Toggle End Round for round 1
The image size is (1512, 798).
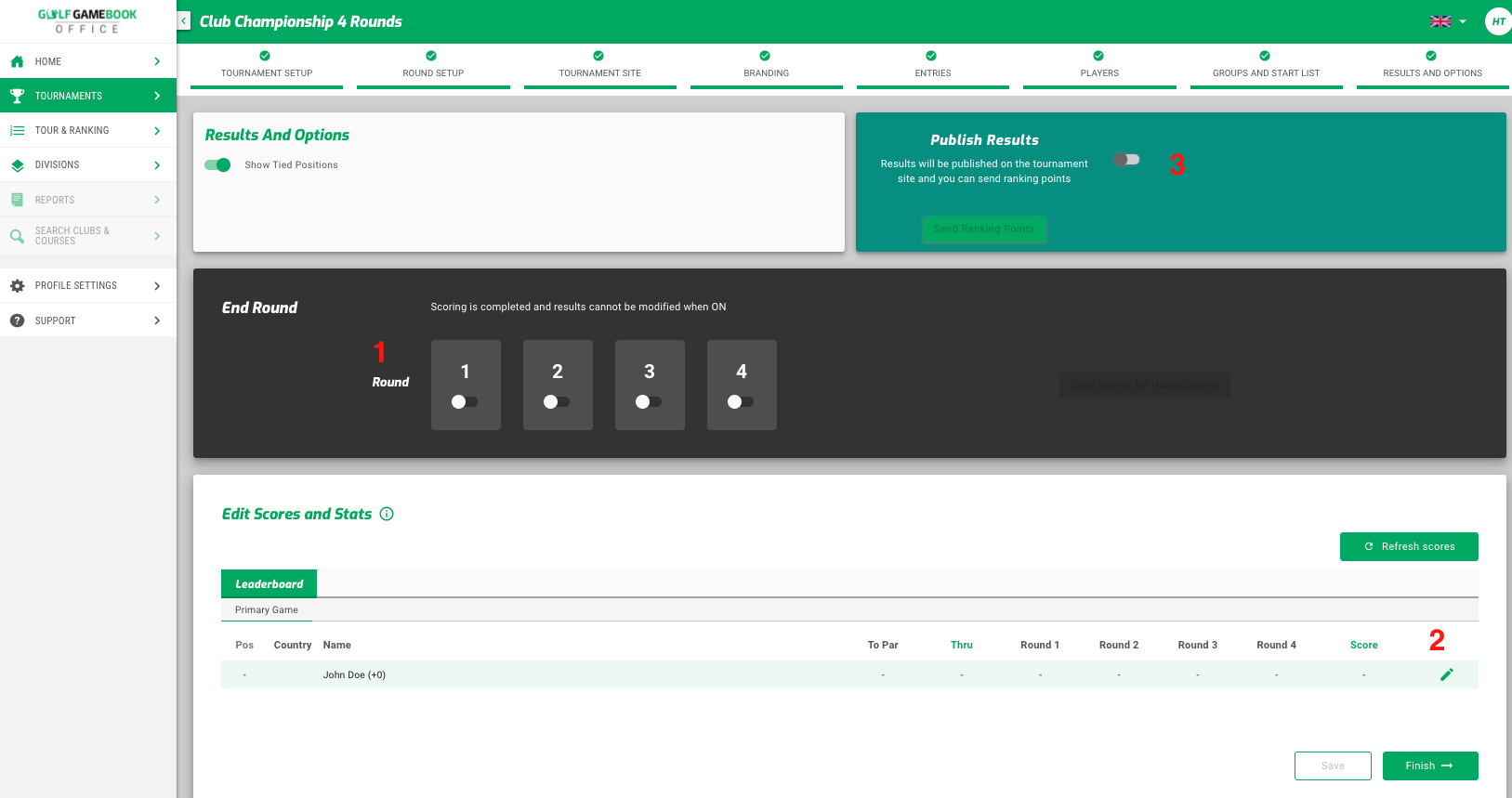click(x=465, y=401)
